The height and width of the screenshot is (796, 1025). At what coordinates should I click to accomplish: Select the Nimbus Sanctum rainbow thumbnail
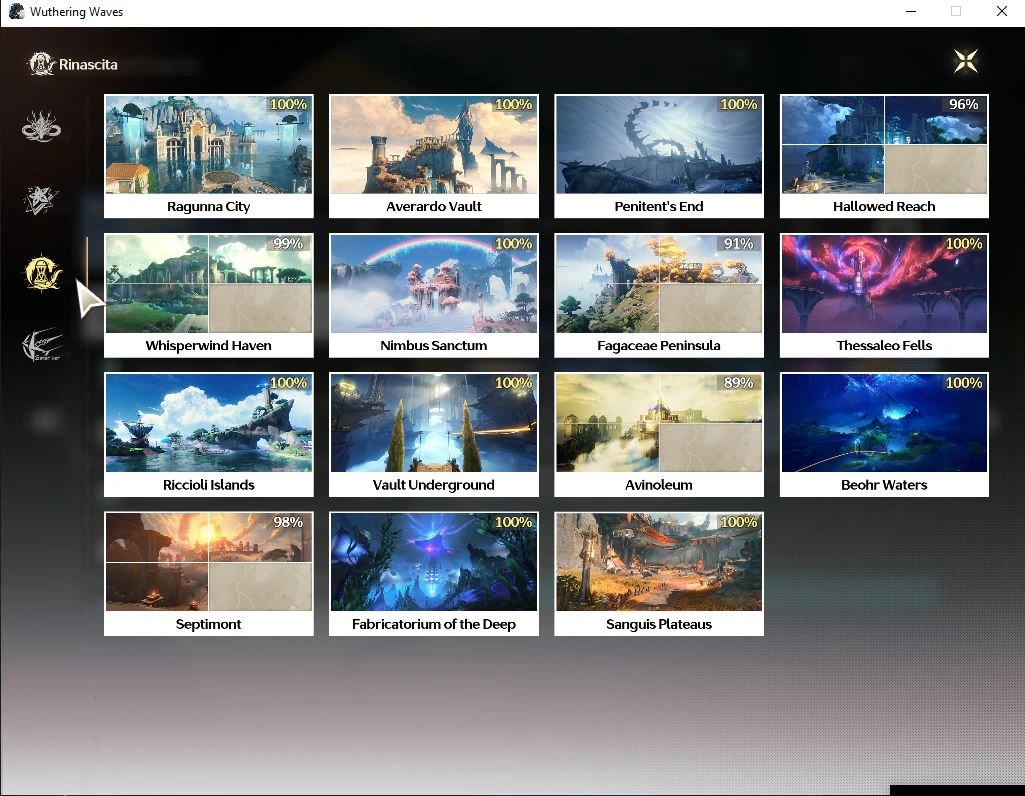coord(434,284)
